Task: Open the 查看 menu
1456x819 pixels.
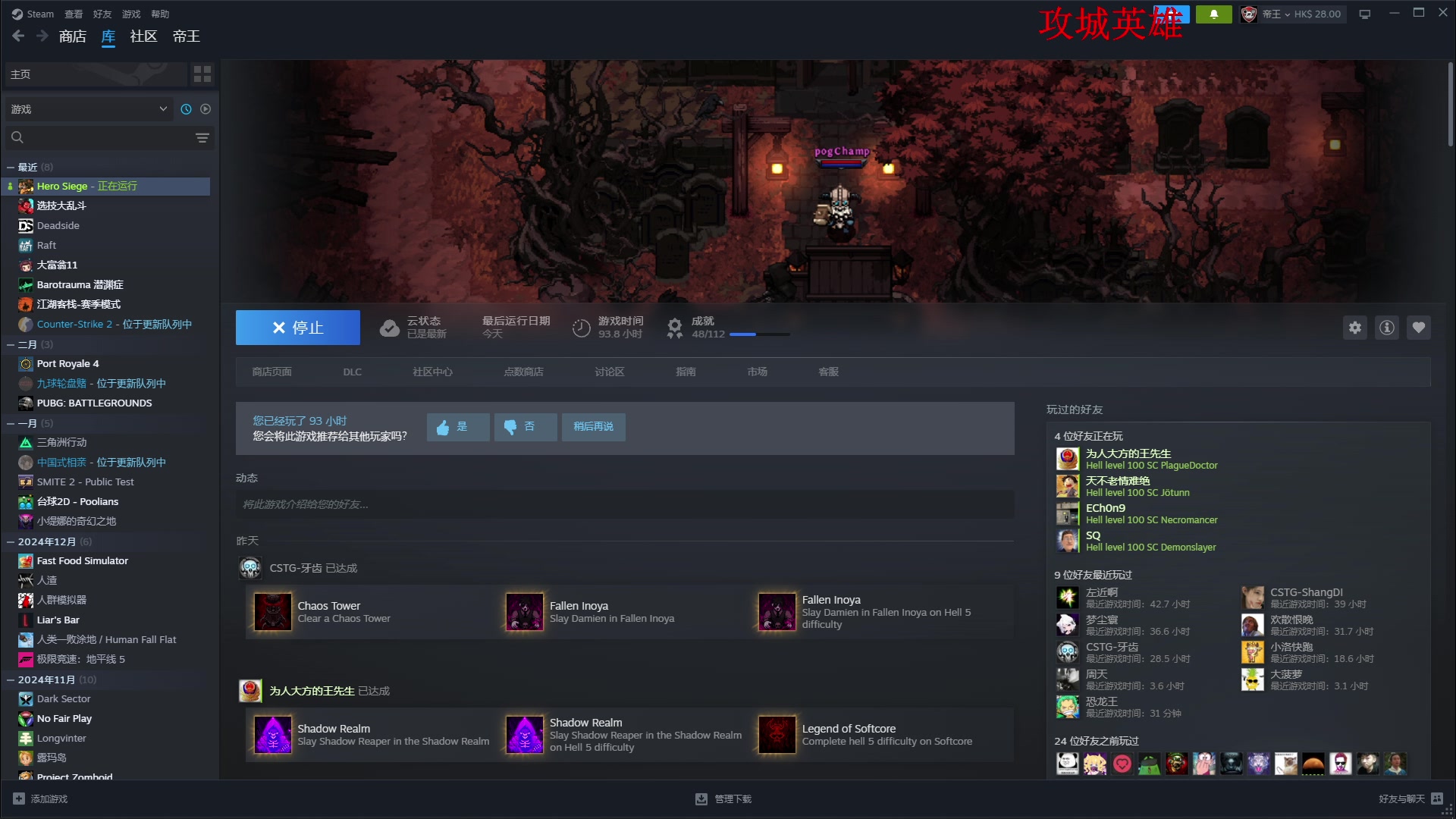Action: point(74,14)
